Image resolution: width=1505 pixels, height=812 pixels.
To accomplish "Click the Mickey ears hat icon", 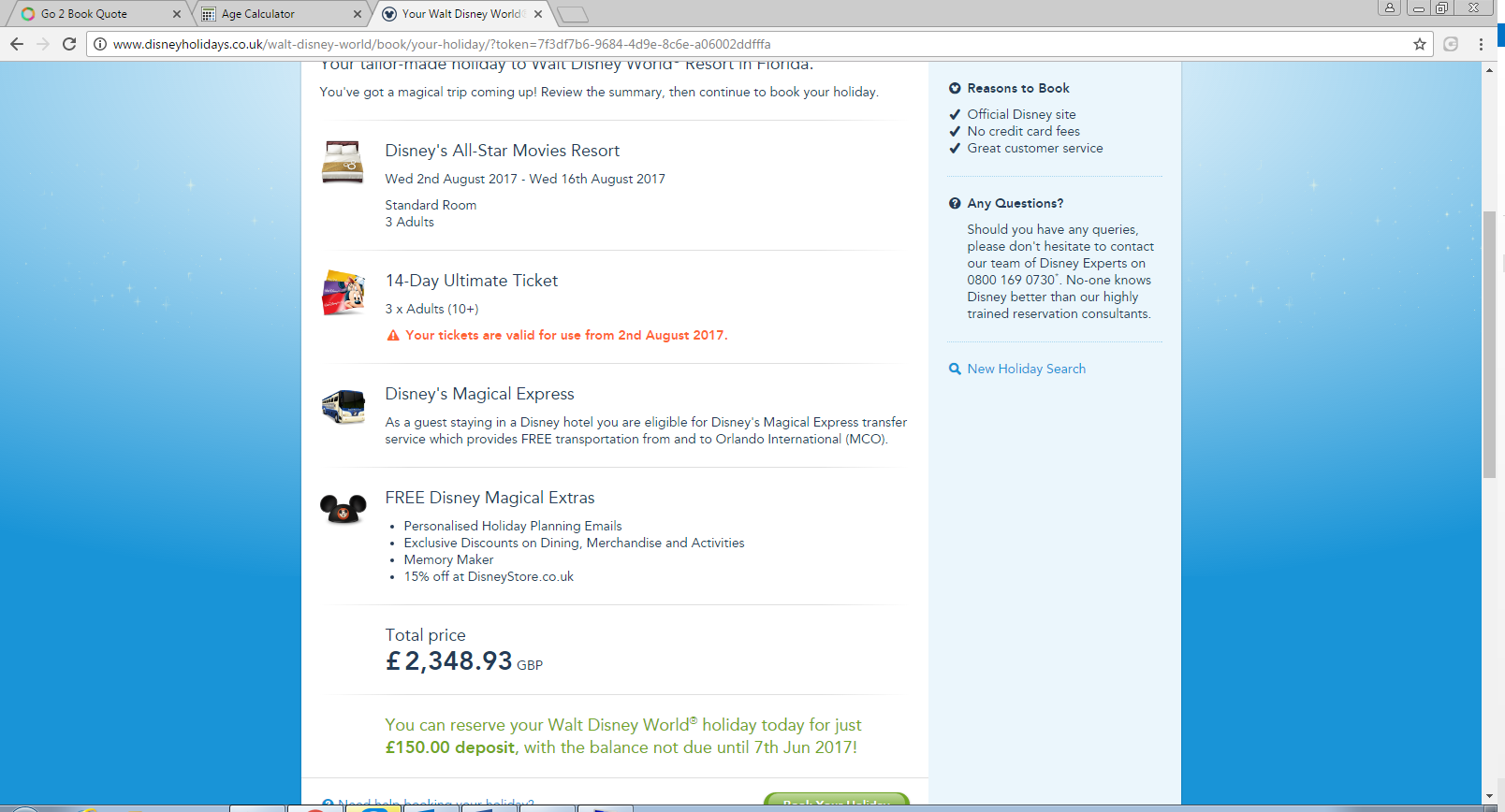I will 343,509.
